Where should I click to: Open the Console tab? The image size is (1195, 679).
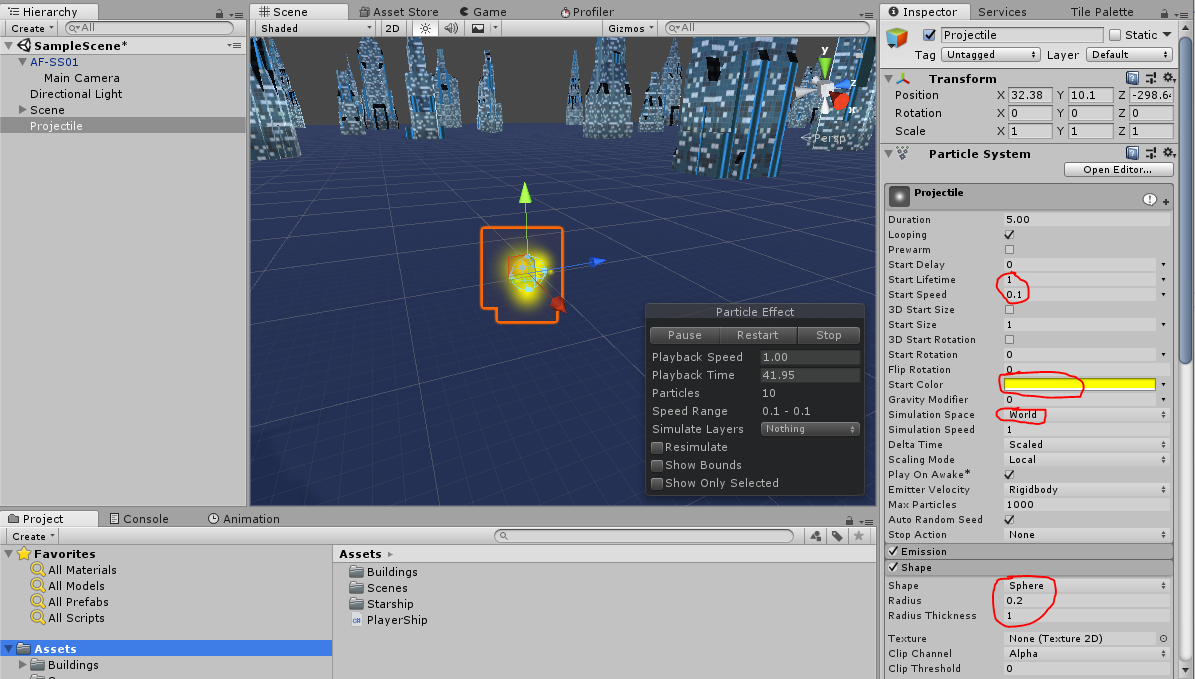click(139, 519)
